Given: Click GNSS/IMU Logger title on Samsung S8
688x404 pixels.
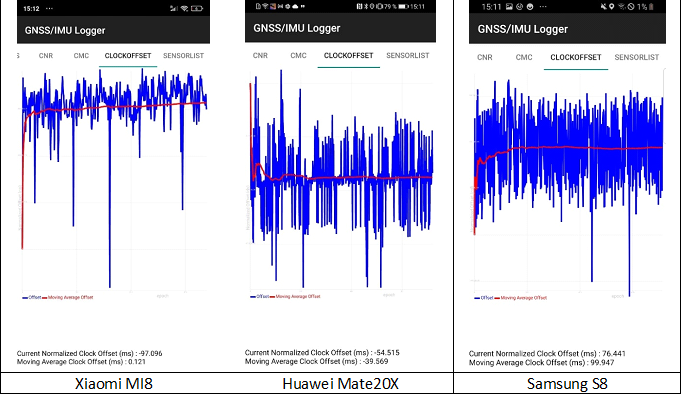Looking at the screenshot, I should tap(523, 29).
